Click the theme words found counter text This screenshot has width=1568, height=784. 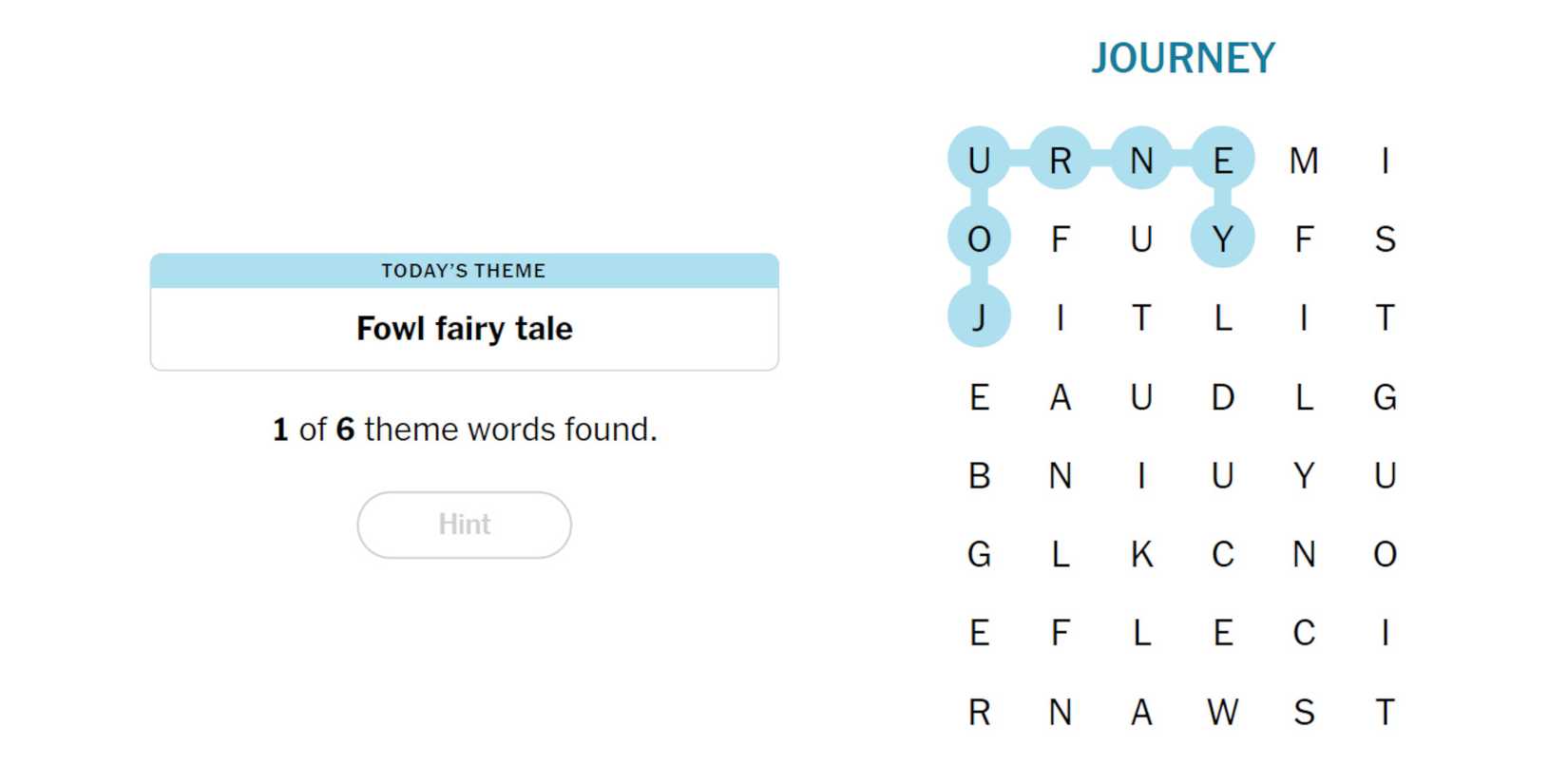click(x=464, y=429)
